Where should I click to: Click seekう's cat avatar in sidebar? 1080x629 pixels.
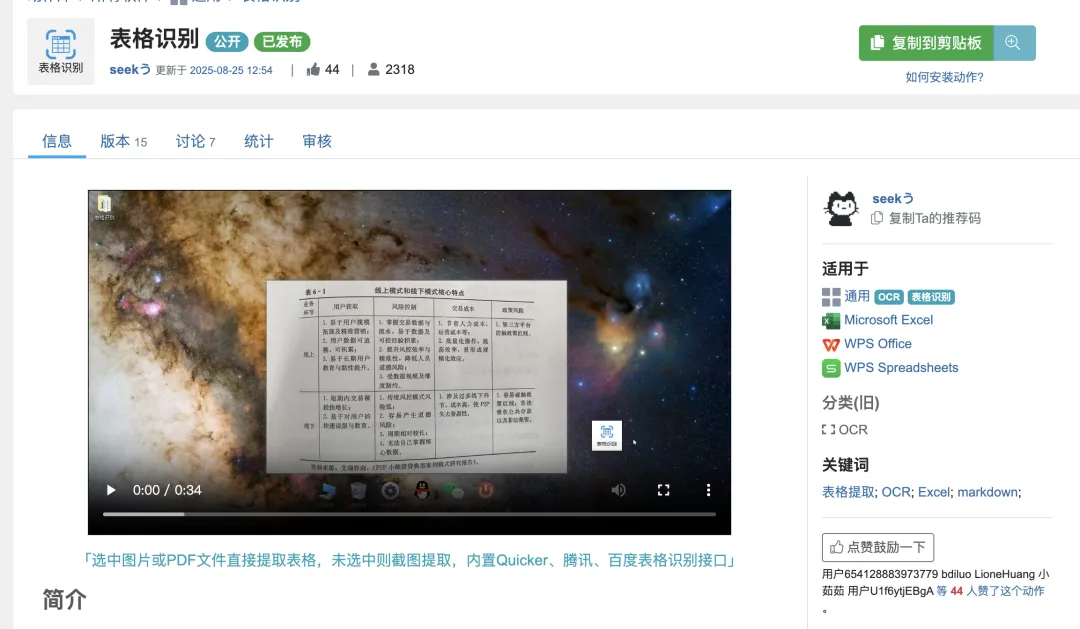point(842,209)
